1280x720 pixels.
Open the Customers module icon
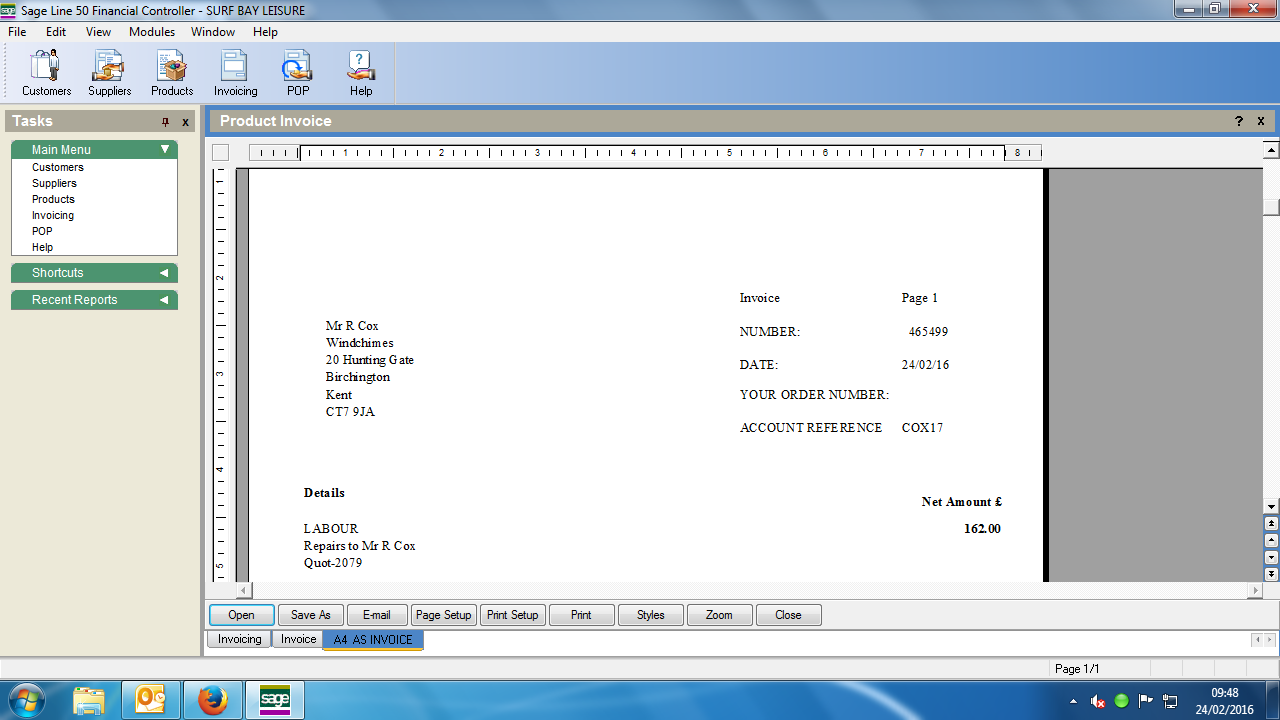click(x=46, y=73)
